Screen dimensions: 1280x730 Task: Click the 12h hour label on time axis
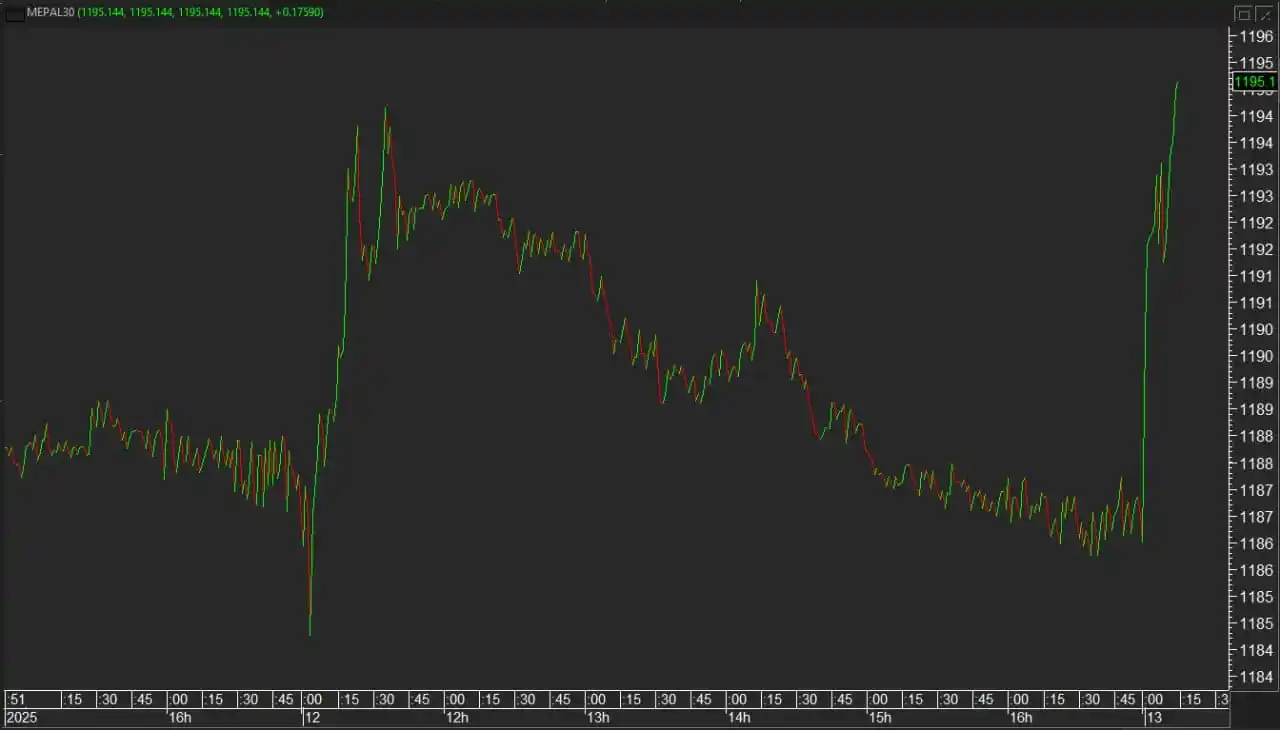pyautogui.click(x=457, y=718)
